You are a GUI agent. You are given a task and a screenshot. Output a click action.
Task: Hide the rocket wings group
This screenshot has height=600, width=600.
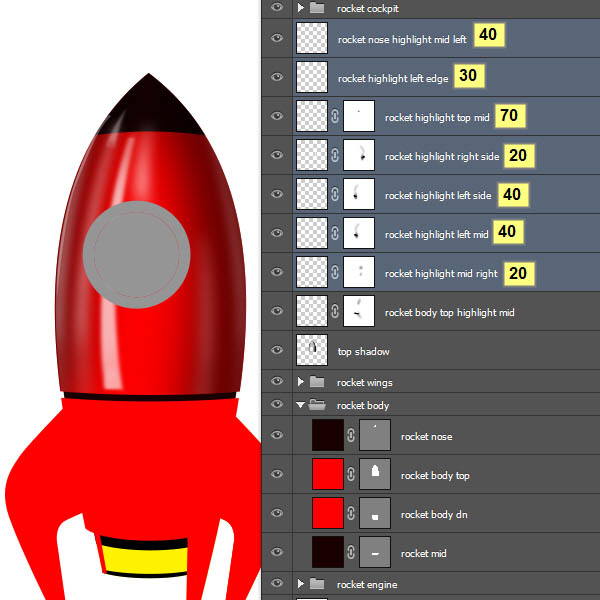tap(277, 382)
